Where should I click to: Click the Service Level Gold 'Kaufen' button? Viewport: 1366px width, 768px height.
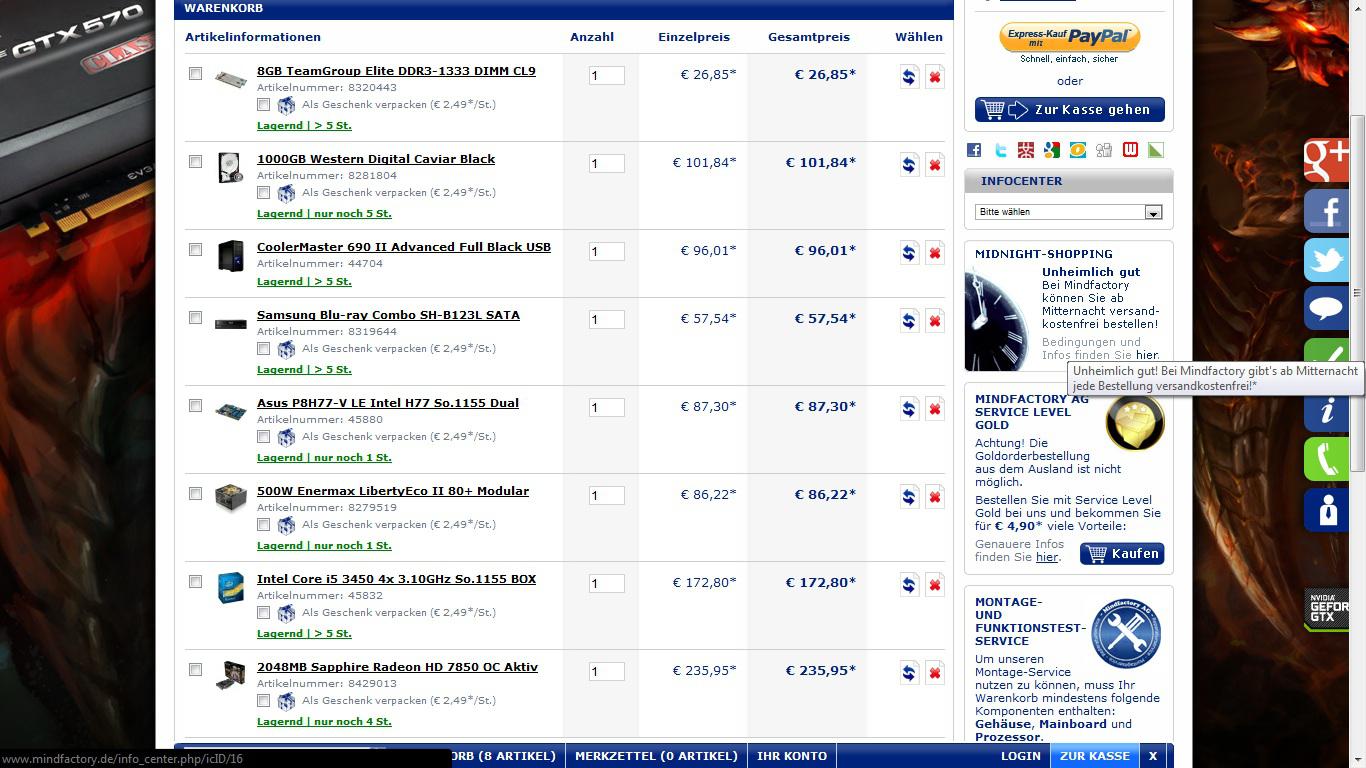click(1122, 553)
